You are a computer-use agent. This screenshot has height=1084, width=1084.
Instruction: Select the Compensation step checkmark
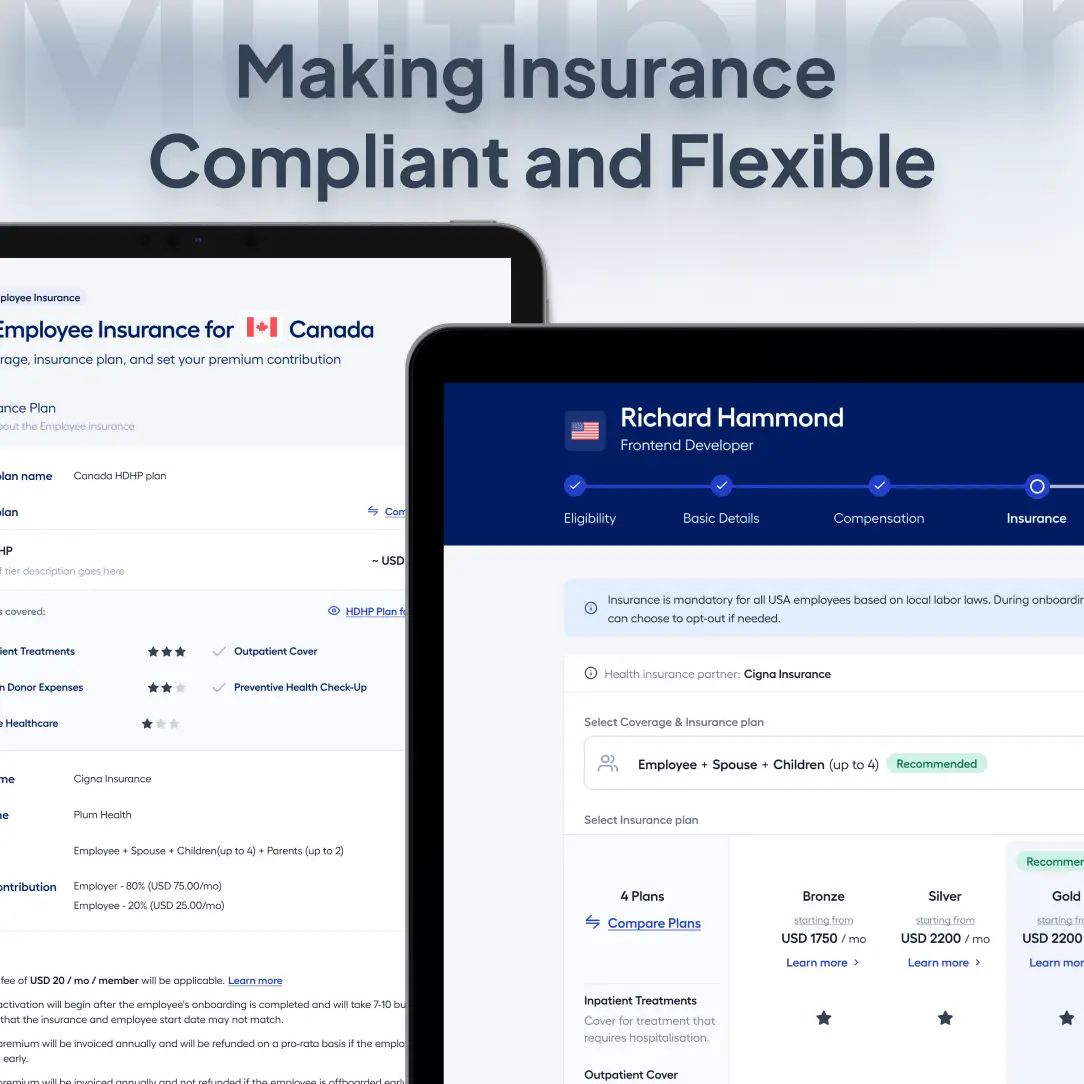(879, 486)
